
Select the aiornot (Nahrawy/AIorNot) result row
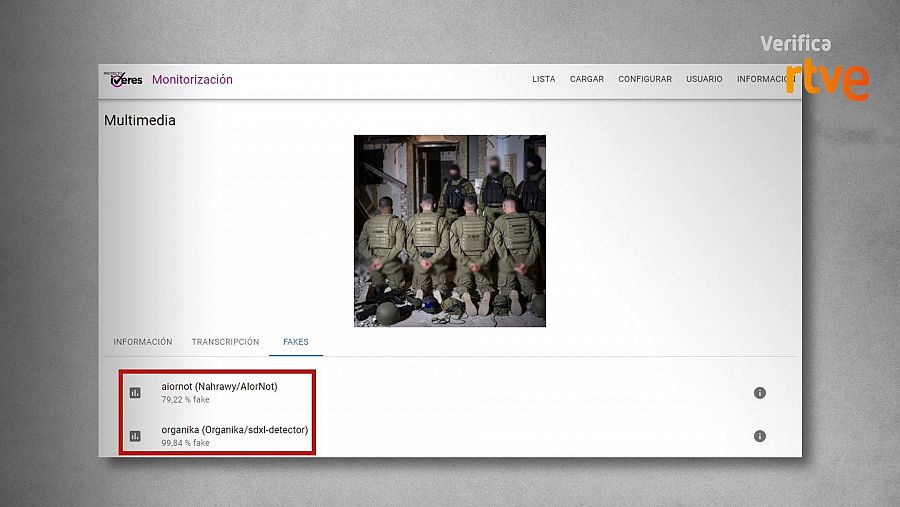[x=219, y=386]
